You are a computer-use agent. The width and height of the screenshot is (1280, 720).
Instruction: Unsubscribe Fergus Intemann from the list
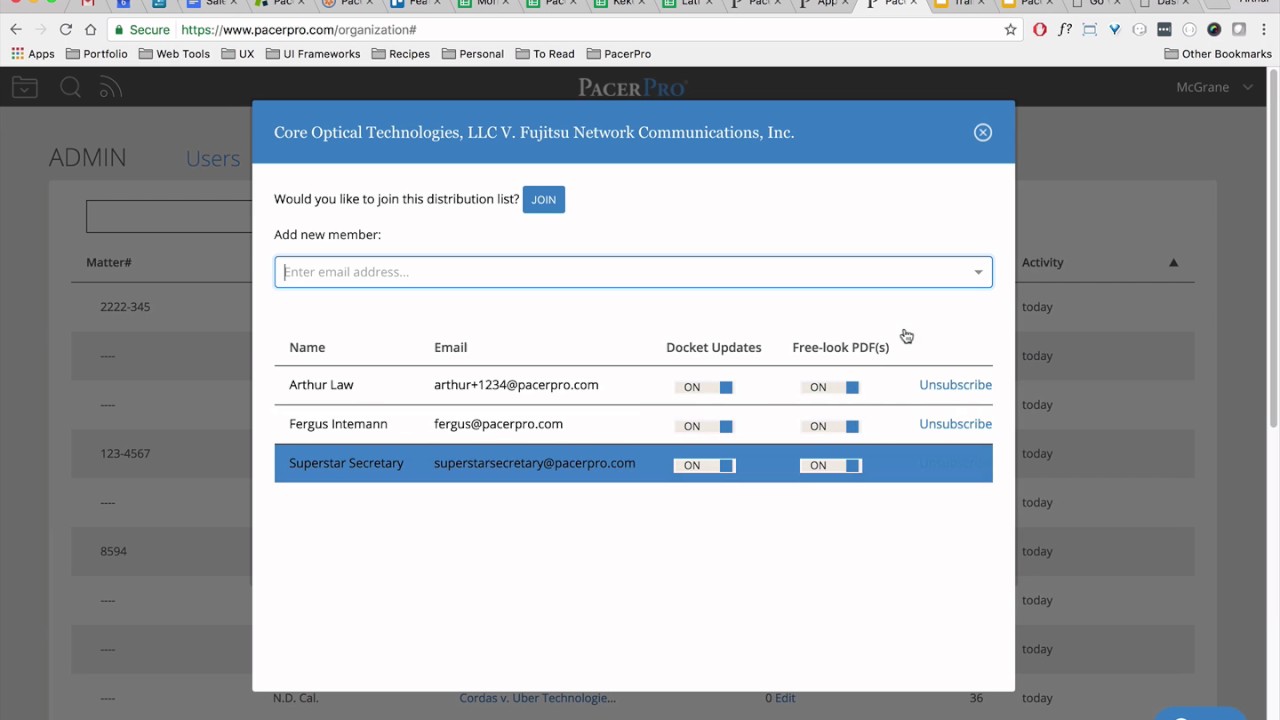(955, 424)
